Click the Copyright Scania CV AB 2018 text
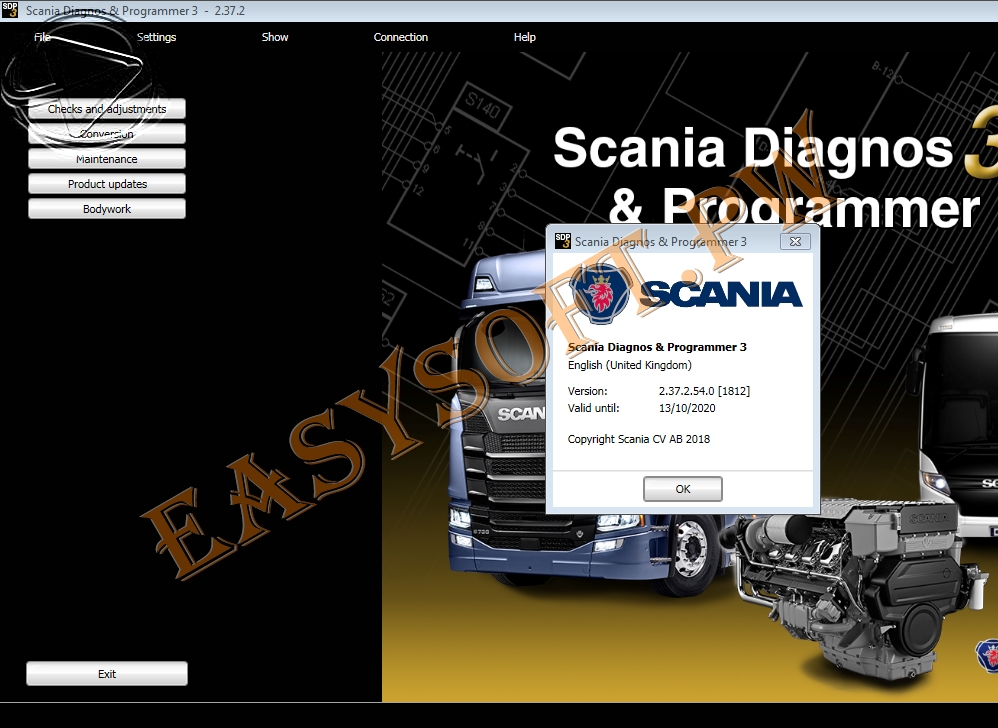 tap(639, 438)
